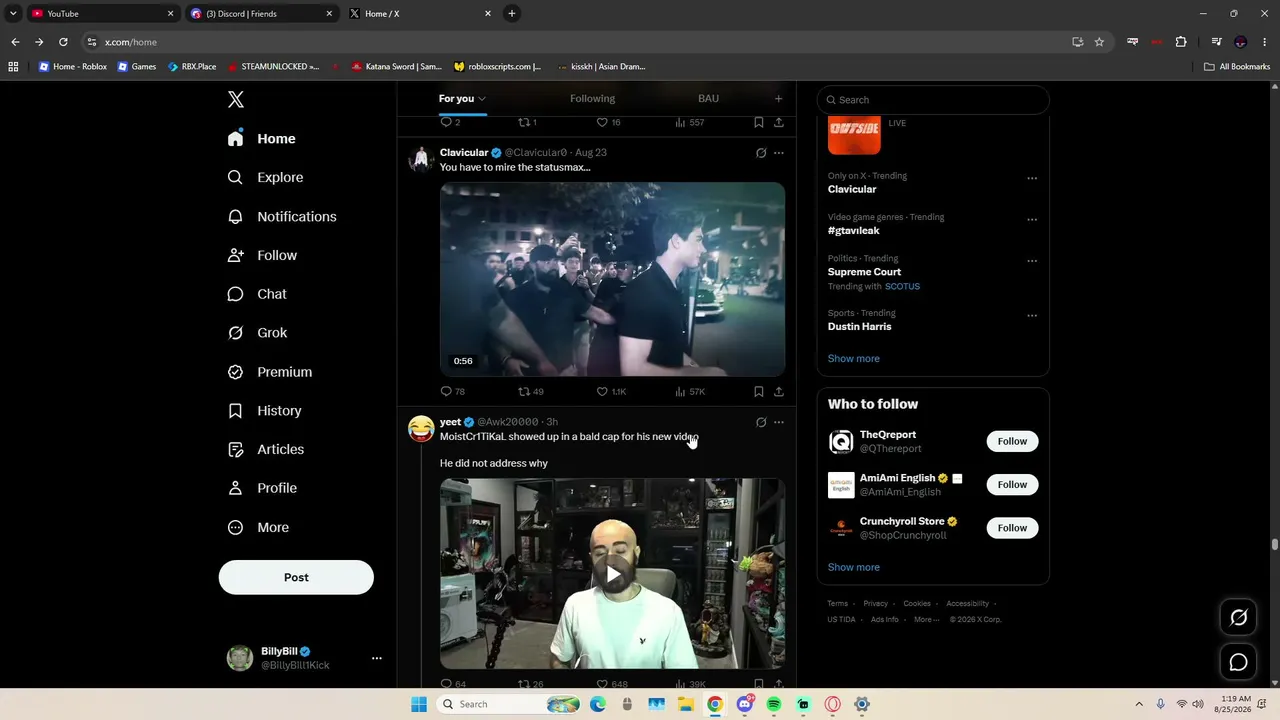Reload the page in Chrome
The width and height of the screenshot is (1280, 720).
(x=63, y=42)
